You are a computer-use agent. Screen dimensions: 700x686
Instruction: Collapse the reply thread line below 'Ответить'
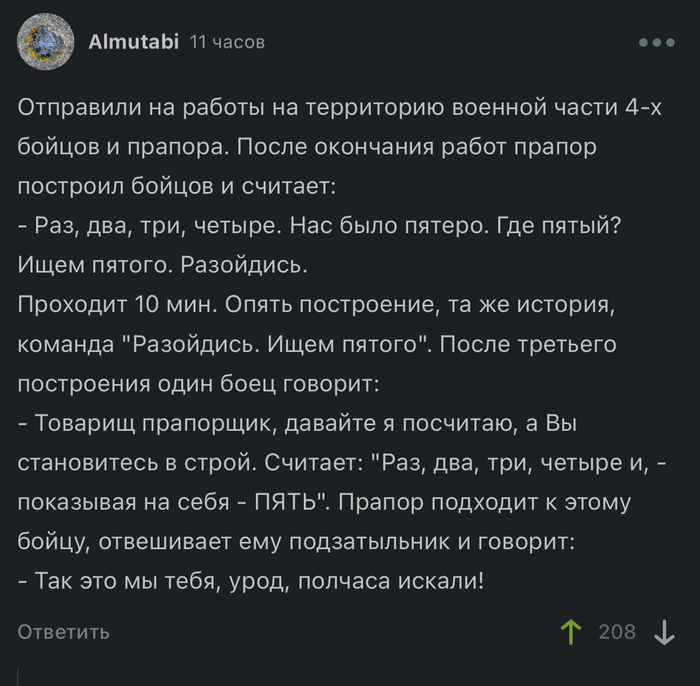coord(18,677)
